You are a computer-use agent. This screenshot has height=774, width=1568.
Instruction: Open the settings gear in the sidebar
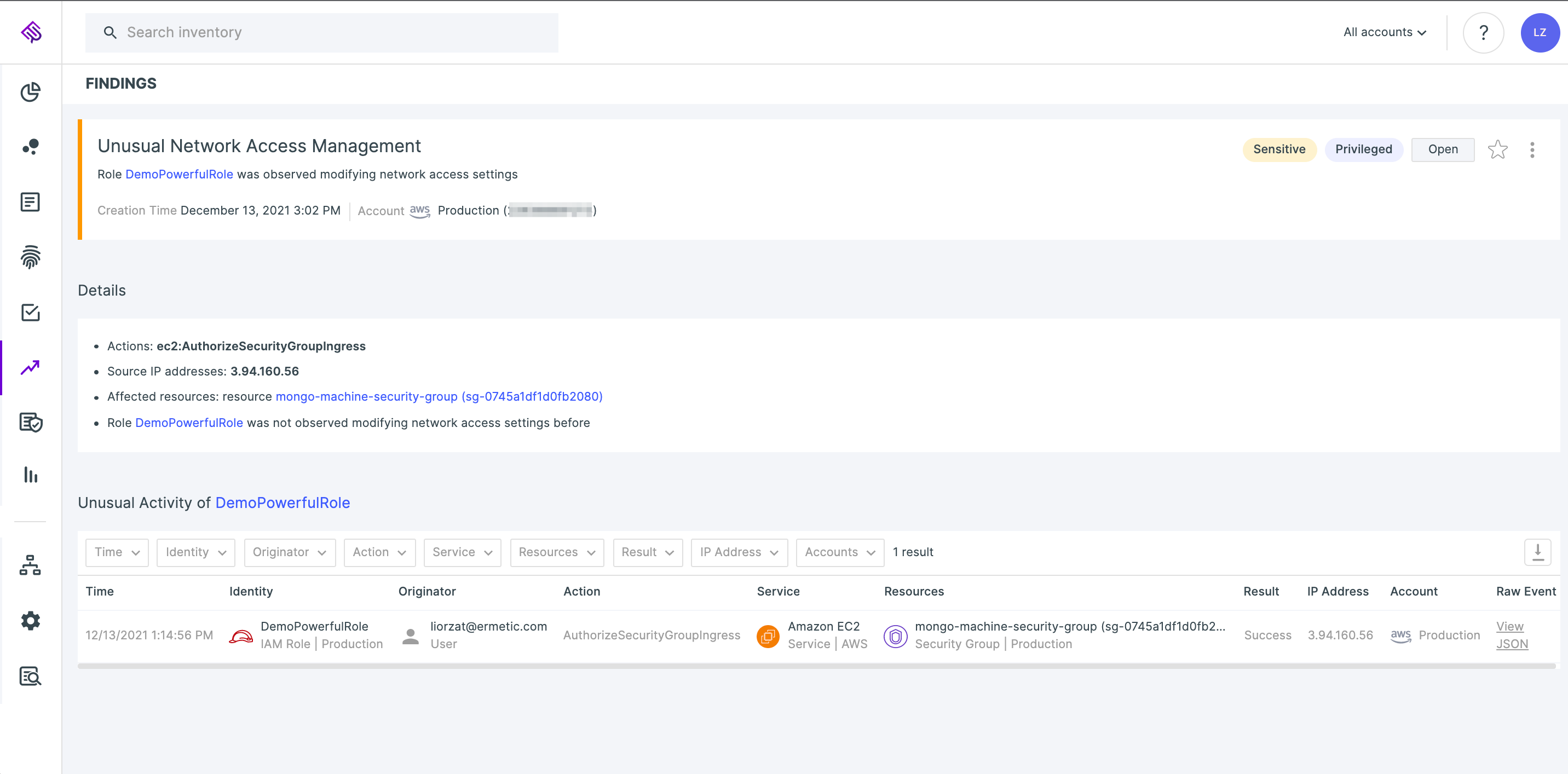pos(31,621)
